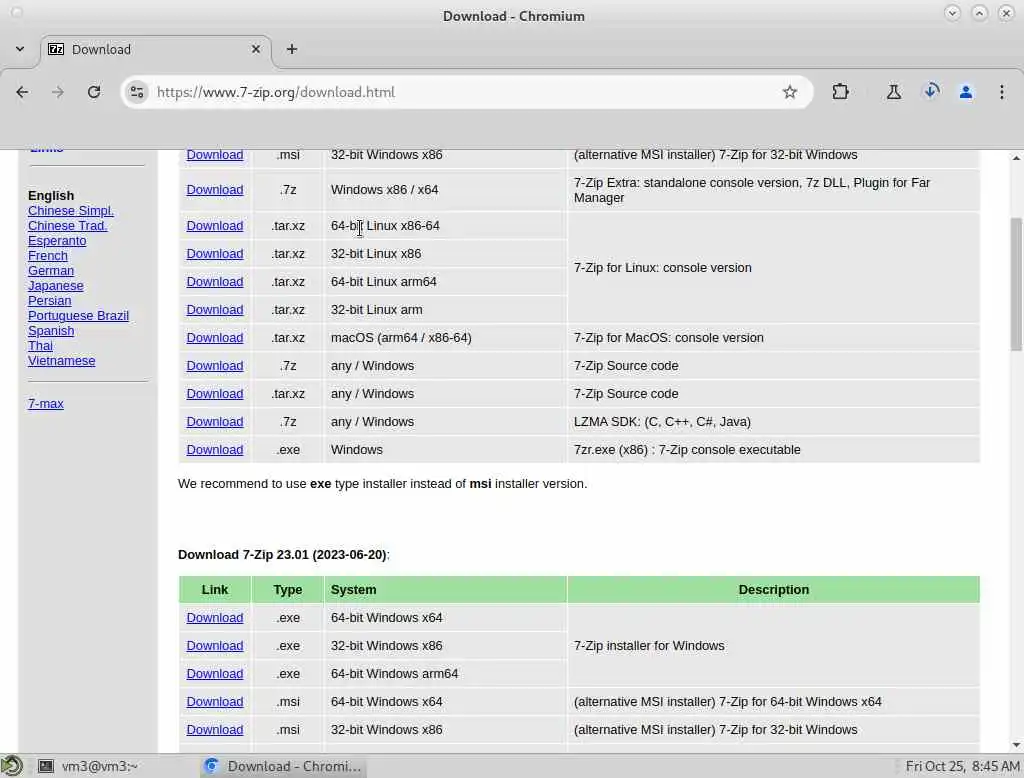Click the 'Type' column header
Viewport: 1024px width, 778px height.
(x=287, y=590)
